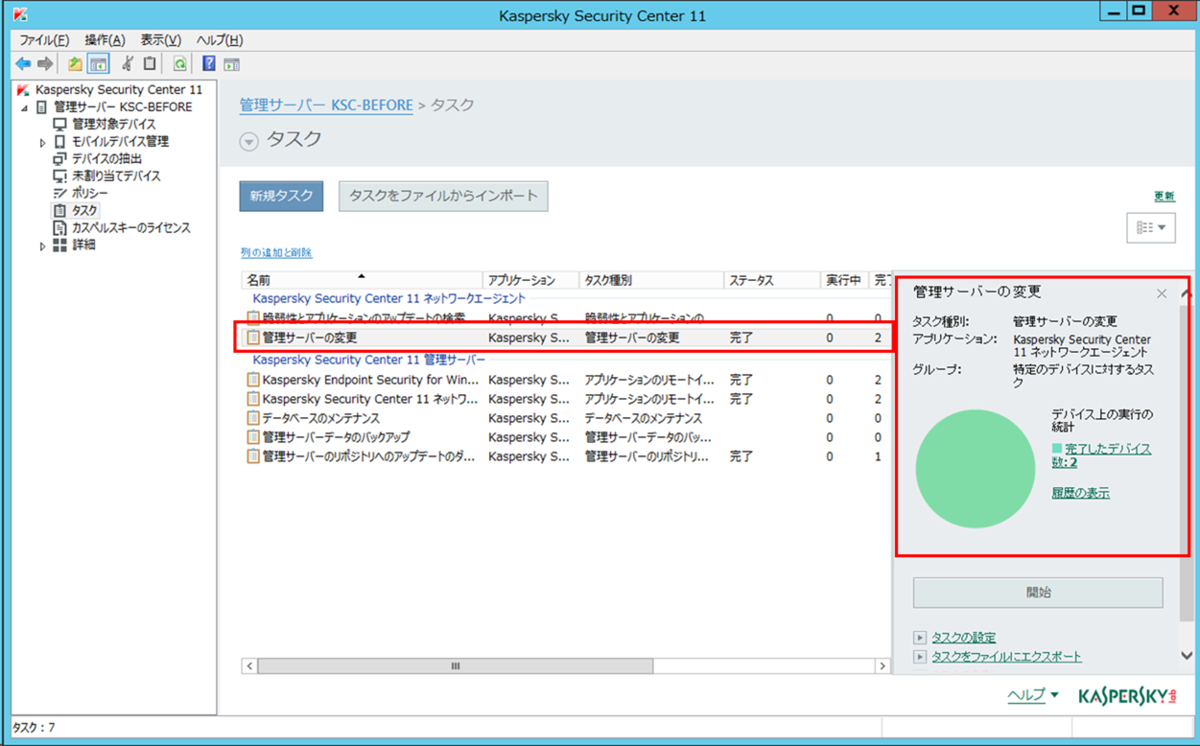Select 管理対象デバイス in the tree
1200x746 pixels.
point(114,124)
